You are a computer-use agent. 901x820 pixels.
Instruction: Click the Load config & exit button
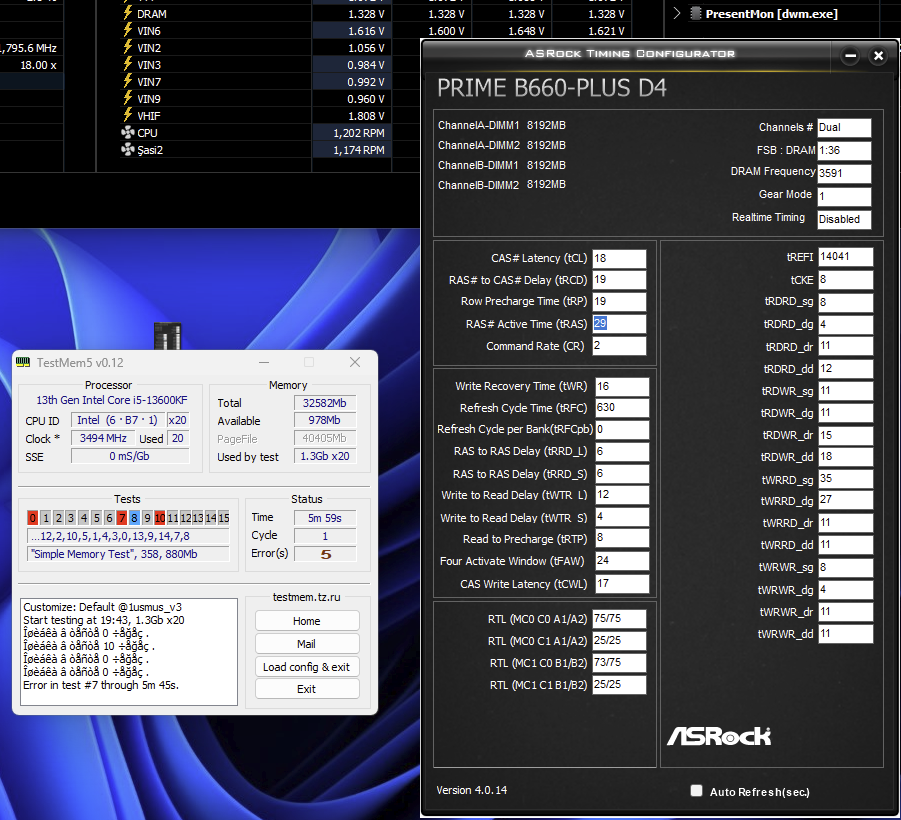306,667
